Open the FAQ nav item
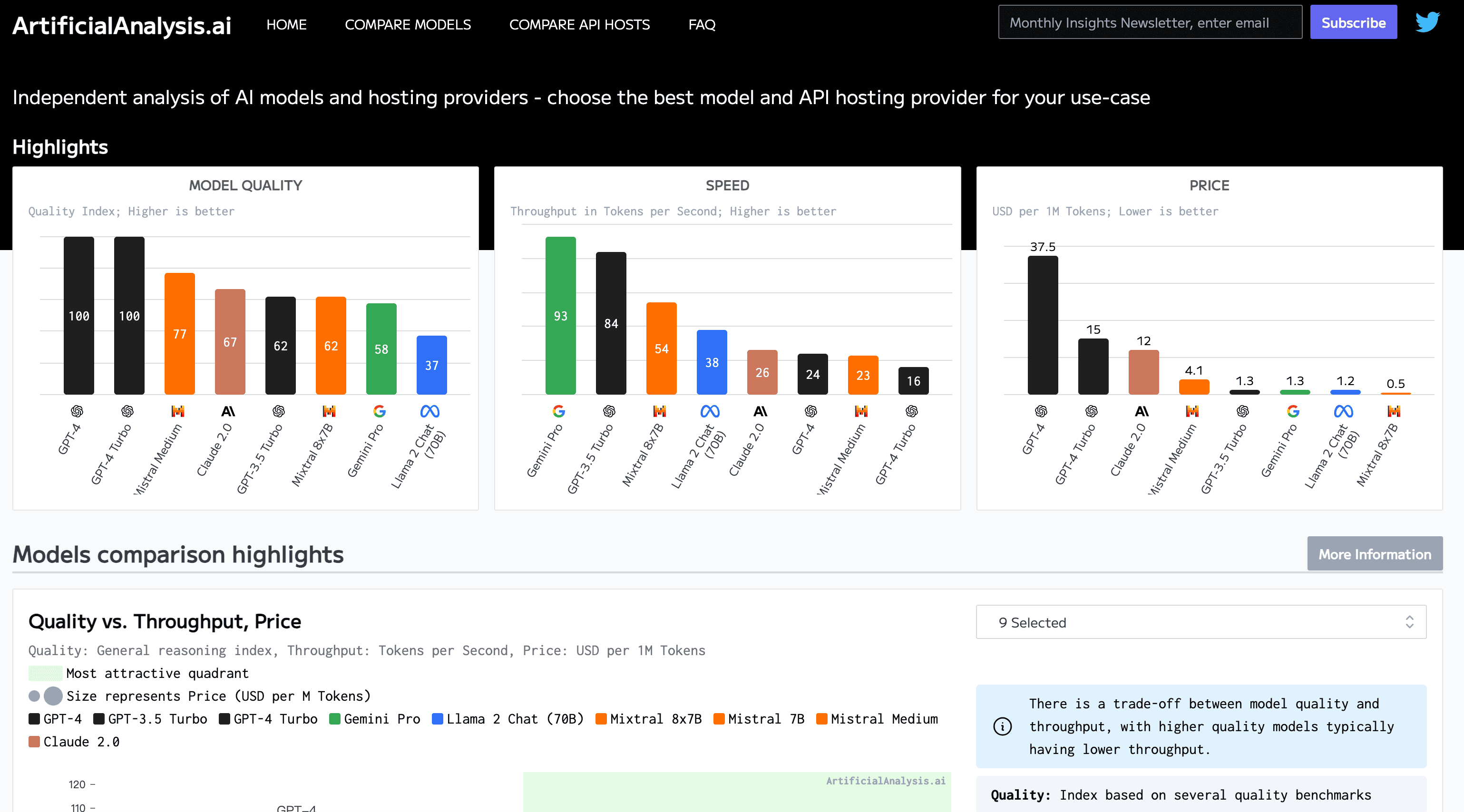1464x812 pixels. (x=702, y=24)
